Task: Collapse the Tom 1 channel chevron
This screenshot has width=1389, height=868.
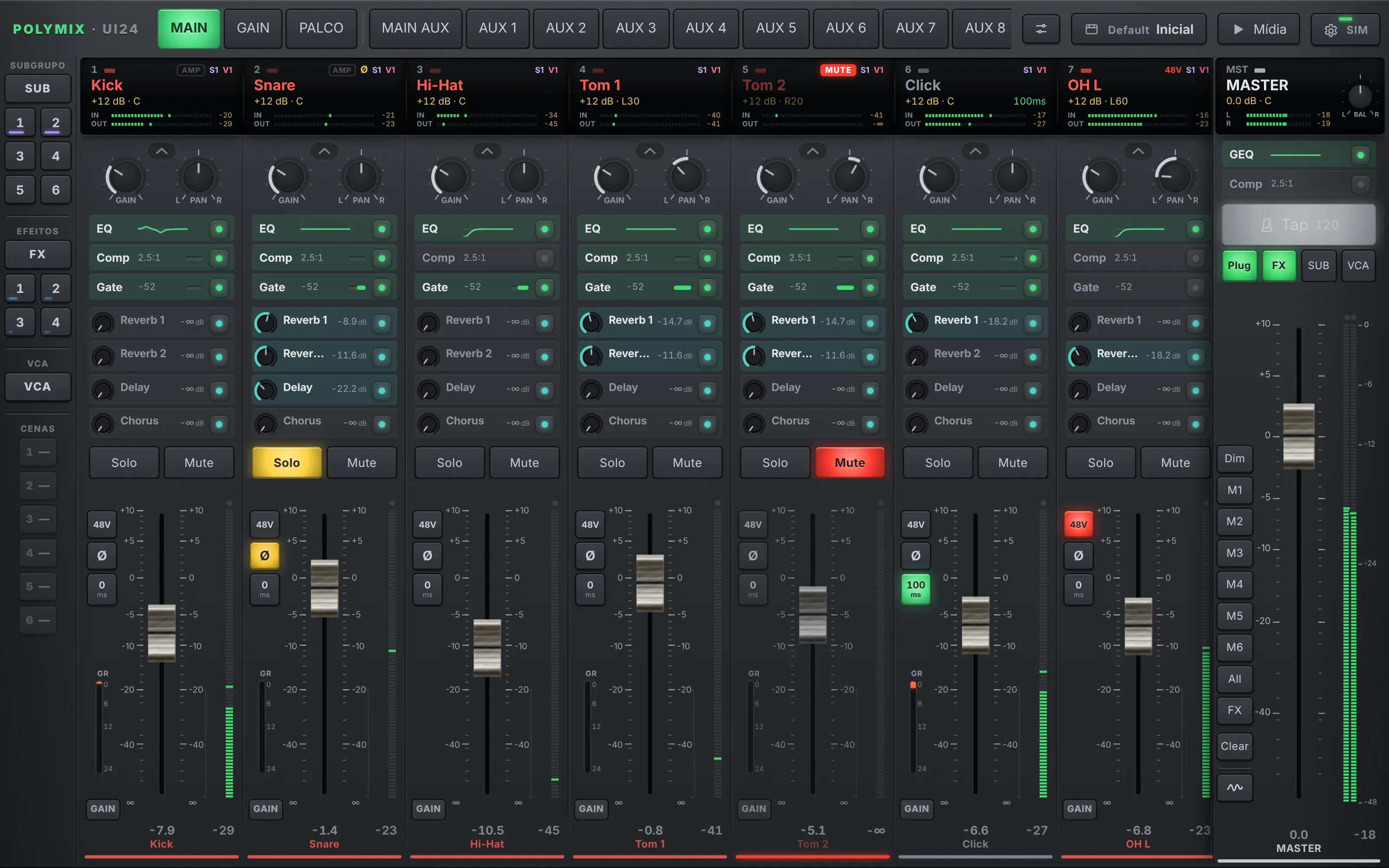Action: click(650, 151)
